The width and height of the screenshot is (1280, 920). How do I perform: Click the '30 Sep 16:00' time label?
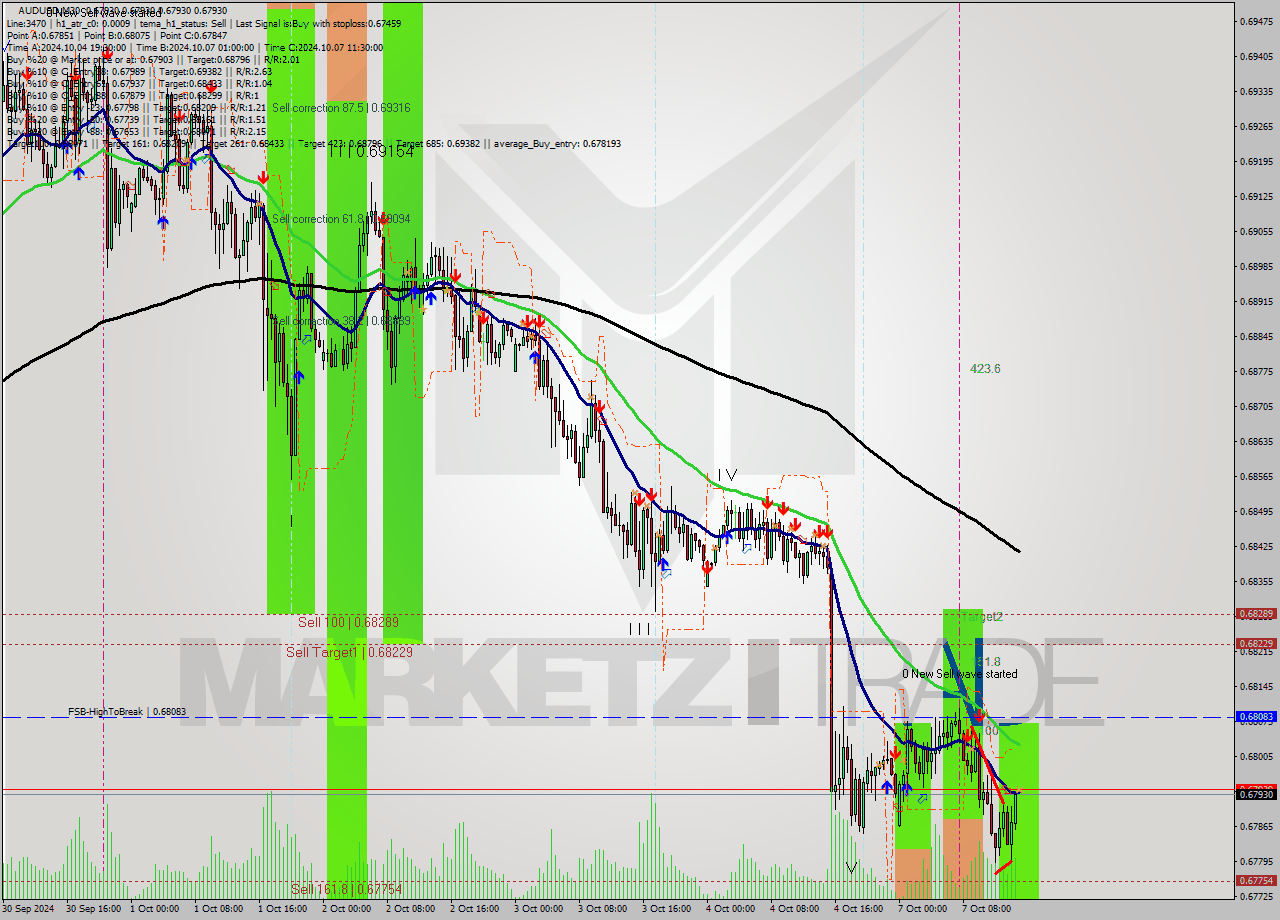pyautogui.click(x=94, y=909)
